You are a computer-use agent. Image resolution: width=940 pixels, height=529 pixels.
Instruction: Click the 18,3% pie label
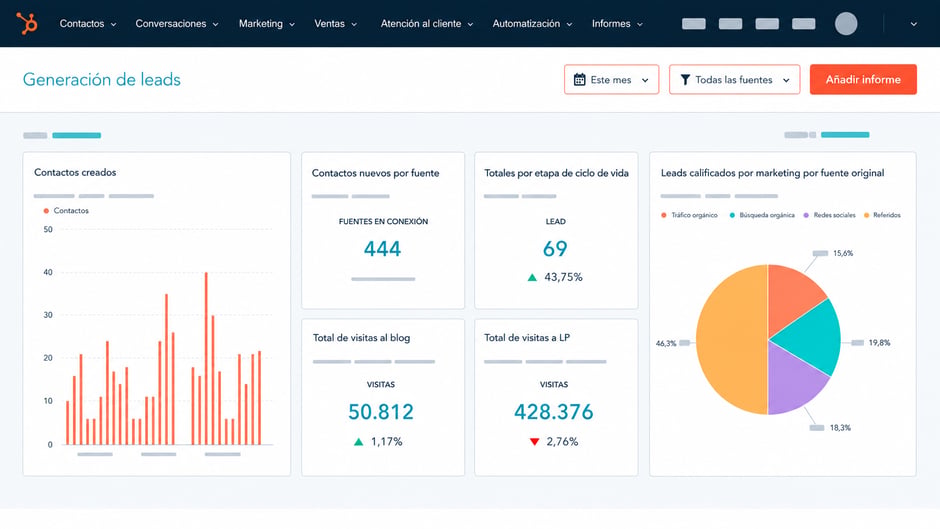[840, 428]
